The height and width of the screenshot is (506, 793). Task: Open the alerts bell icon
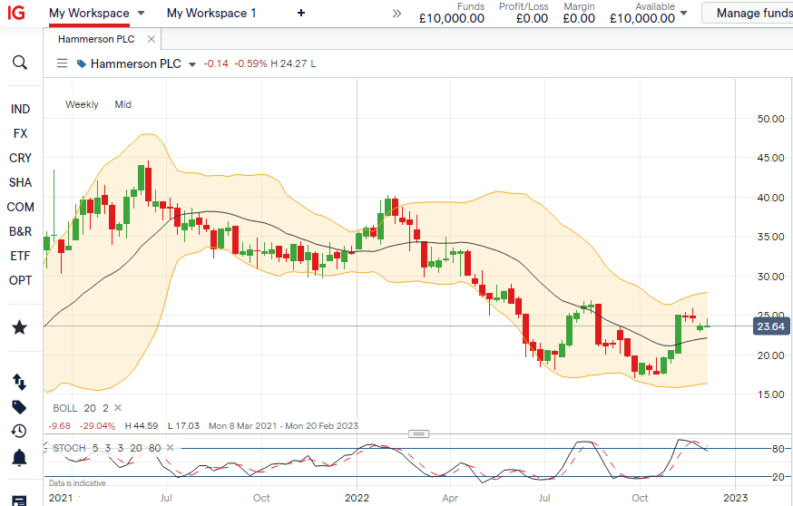[x=19, y=457]
